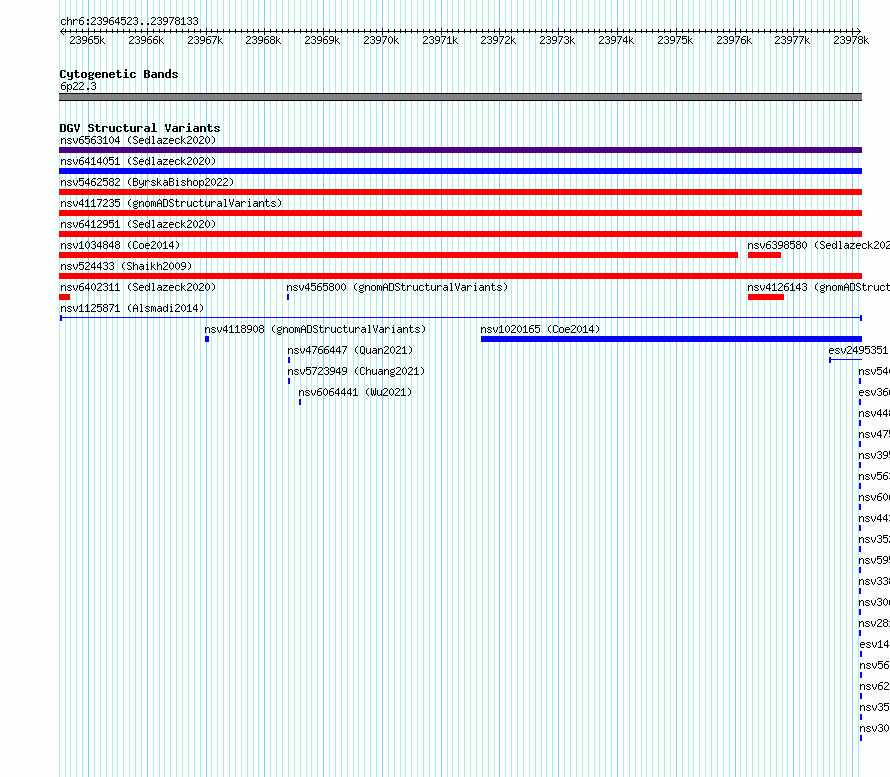Click the blue mark under nsv5723949
The image size is (890, 777).
289,381
